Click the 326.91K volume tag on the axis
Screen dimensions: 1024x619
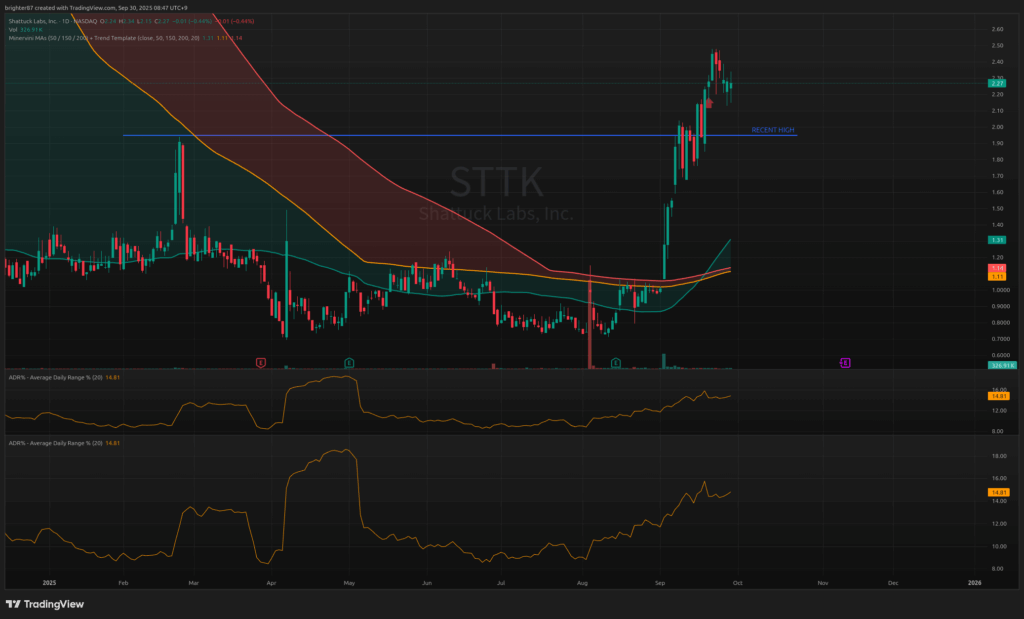pos(1001,366)
